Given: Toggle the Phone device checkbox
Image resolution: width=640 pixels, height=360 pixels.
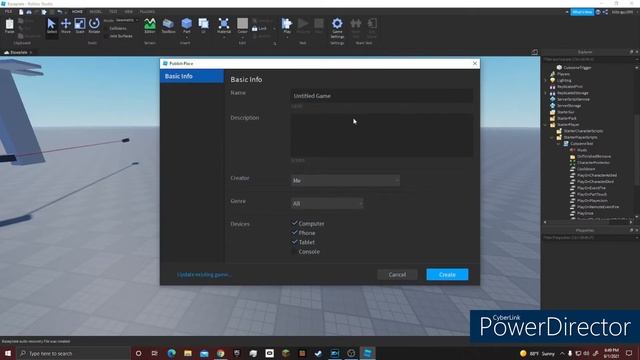Looking at the screenshot, I should tap(295, 233).
